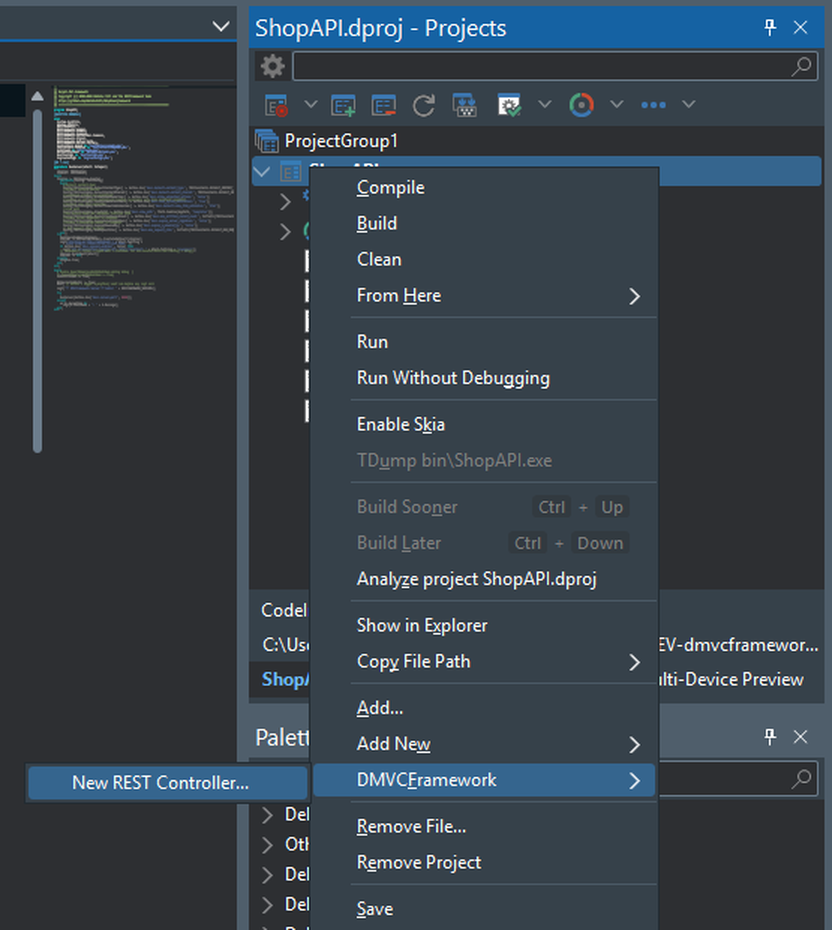The width and height of the screenshot is (832, 930).
Task: Click the minimap scroll up arrow
Action: click(37, 96)
